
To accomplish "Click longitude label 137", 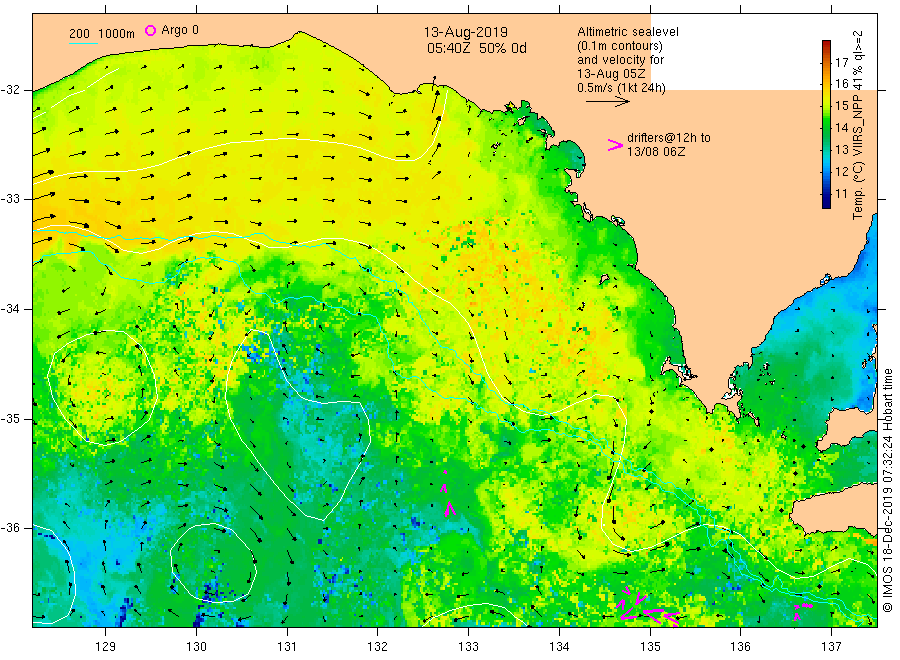I will (x=831, y=647).
